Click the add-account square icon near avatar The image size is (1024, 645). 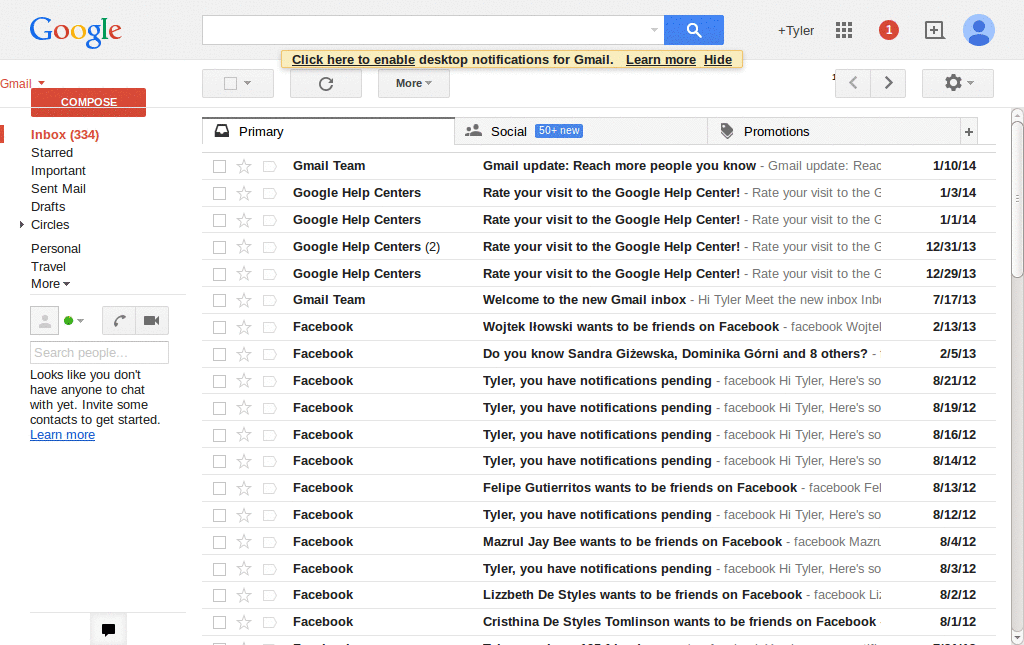[x=934, y=30]
